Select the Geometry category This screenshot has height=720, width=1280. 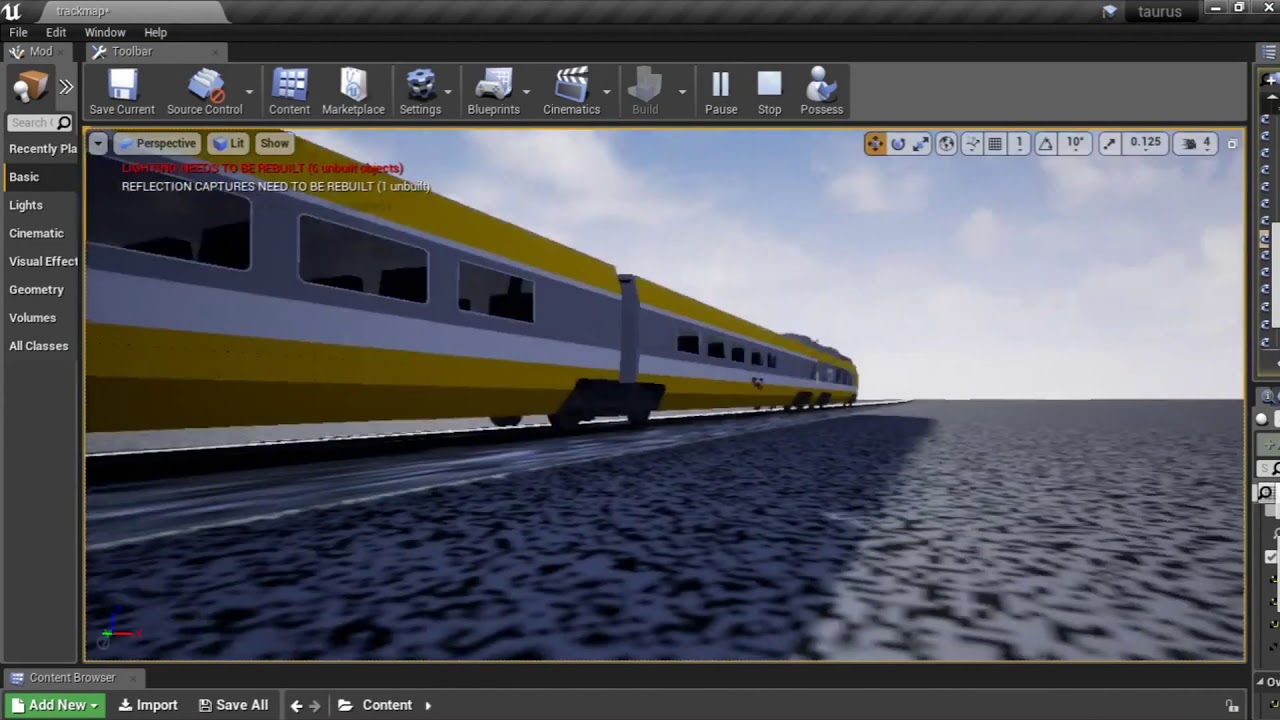click(x=42, y=289)
